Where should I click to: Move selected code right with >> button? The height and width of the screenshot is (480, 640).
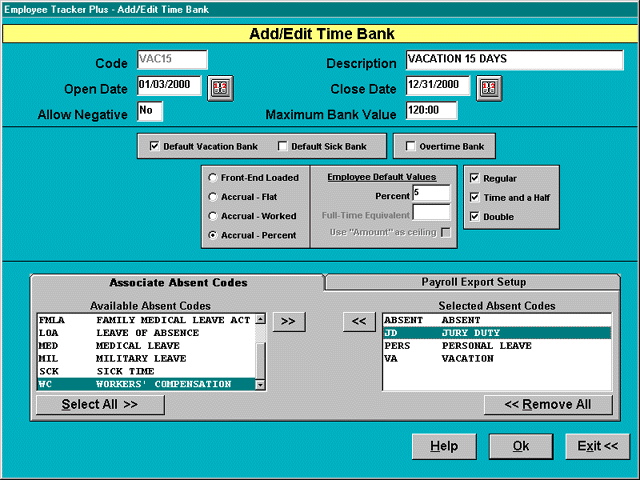click(288, 321)
